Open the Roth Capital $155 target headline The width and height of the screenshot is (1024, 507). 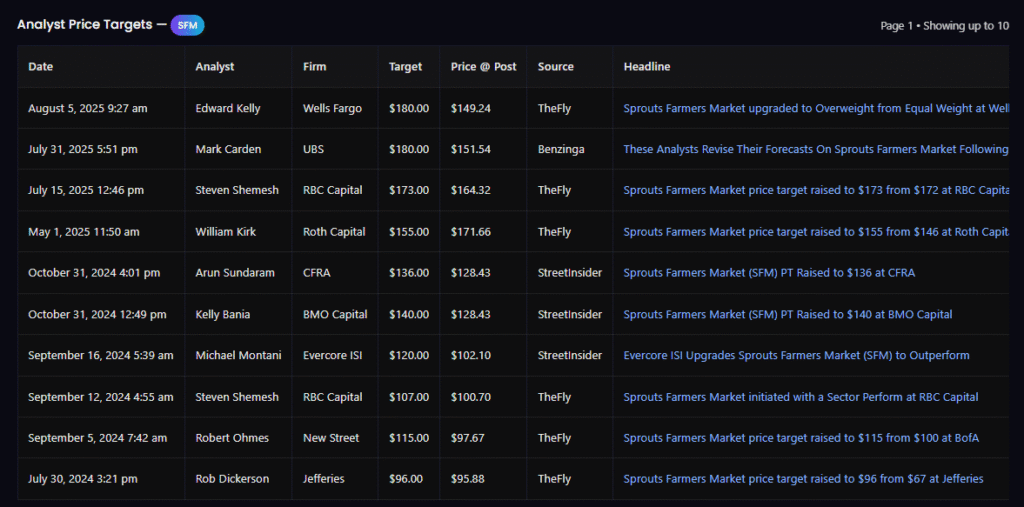point(815,232)
